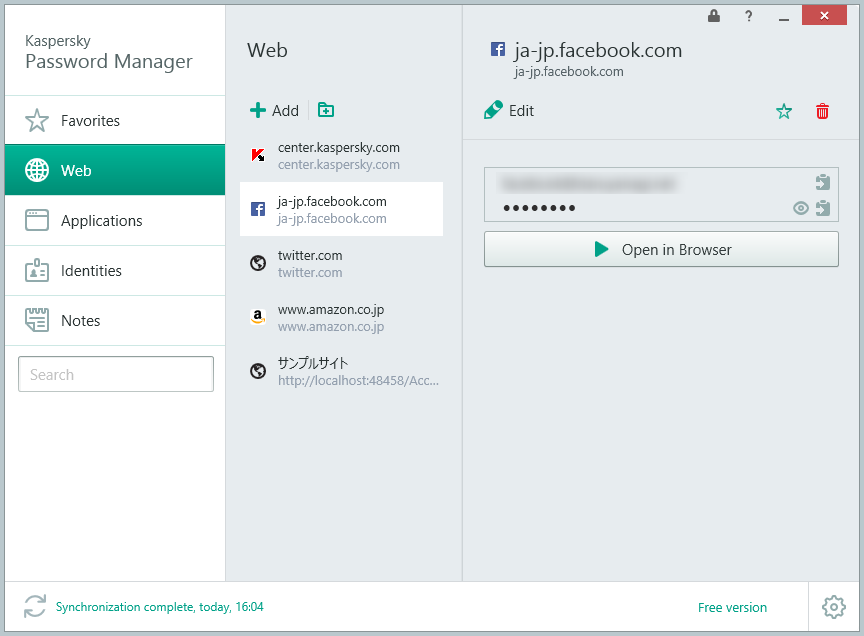The width and height of the screenshot is (864, 636).
Task: Delete the entry using the trash icon
Action: [x=822, y=111]
